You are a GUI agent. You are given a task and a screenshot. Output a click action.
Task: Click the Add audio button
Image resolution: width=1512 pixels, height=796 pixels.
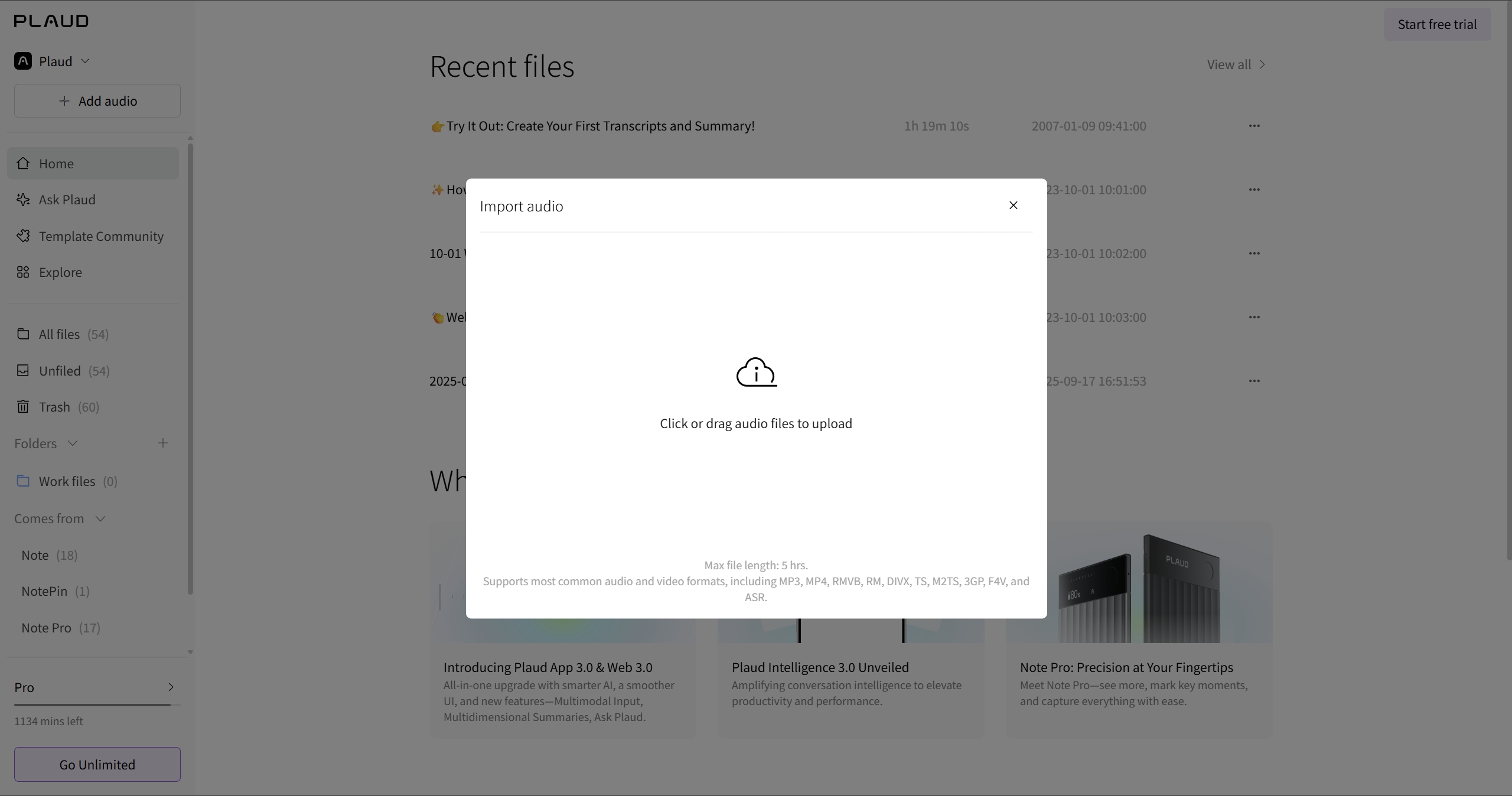(x=97, y=100)
